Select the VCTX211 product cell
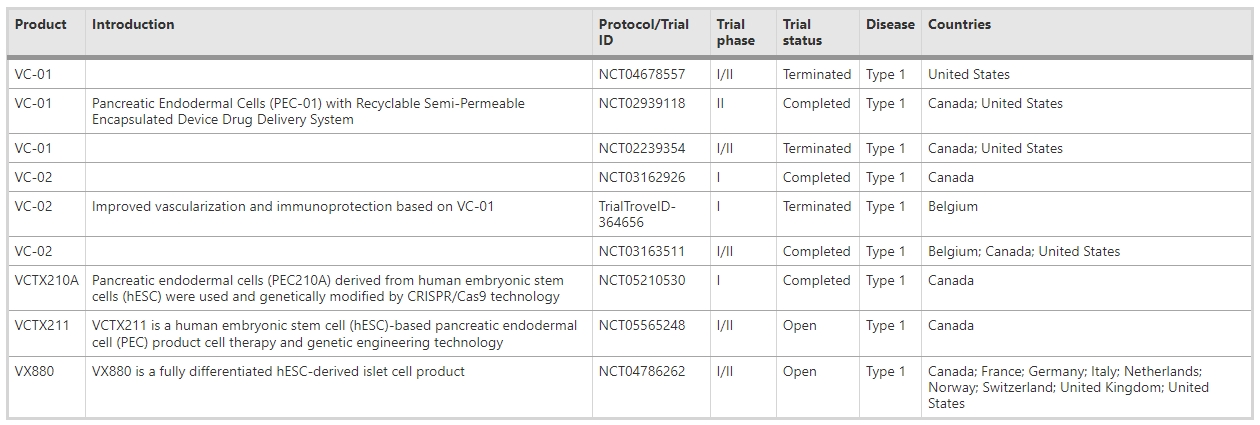This screenshot has width=1260, height=425. [42, 326]
